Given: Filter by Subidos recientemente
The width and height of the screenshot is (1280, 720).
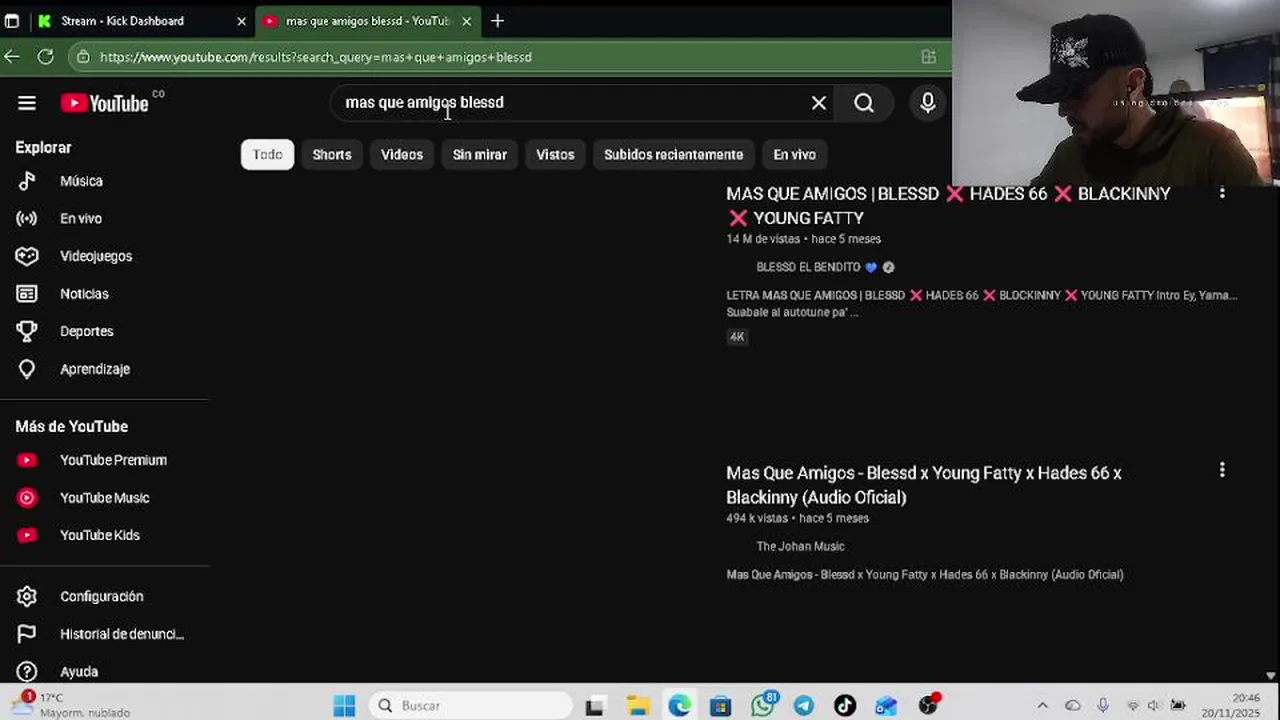Looking at the screenshot, I should tap(673, 155).
